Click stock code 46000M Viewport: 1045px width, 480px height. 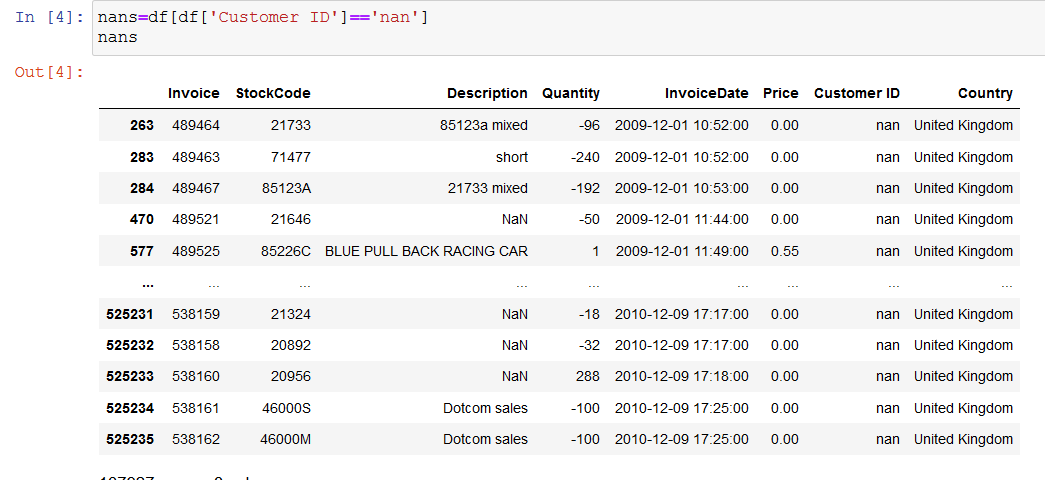coord(285,439)
